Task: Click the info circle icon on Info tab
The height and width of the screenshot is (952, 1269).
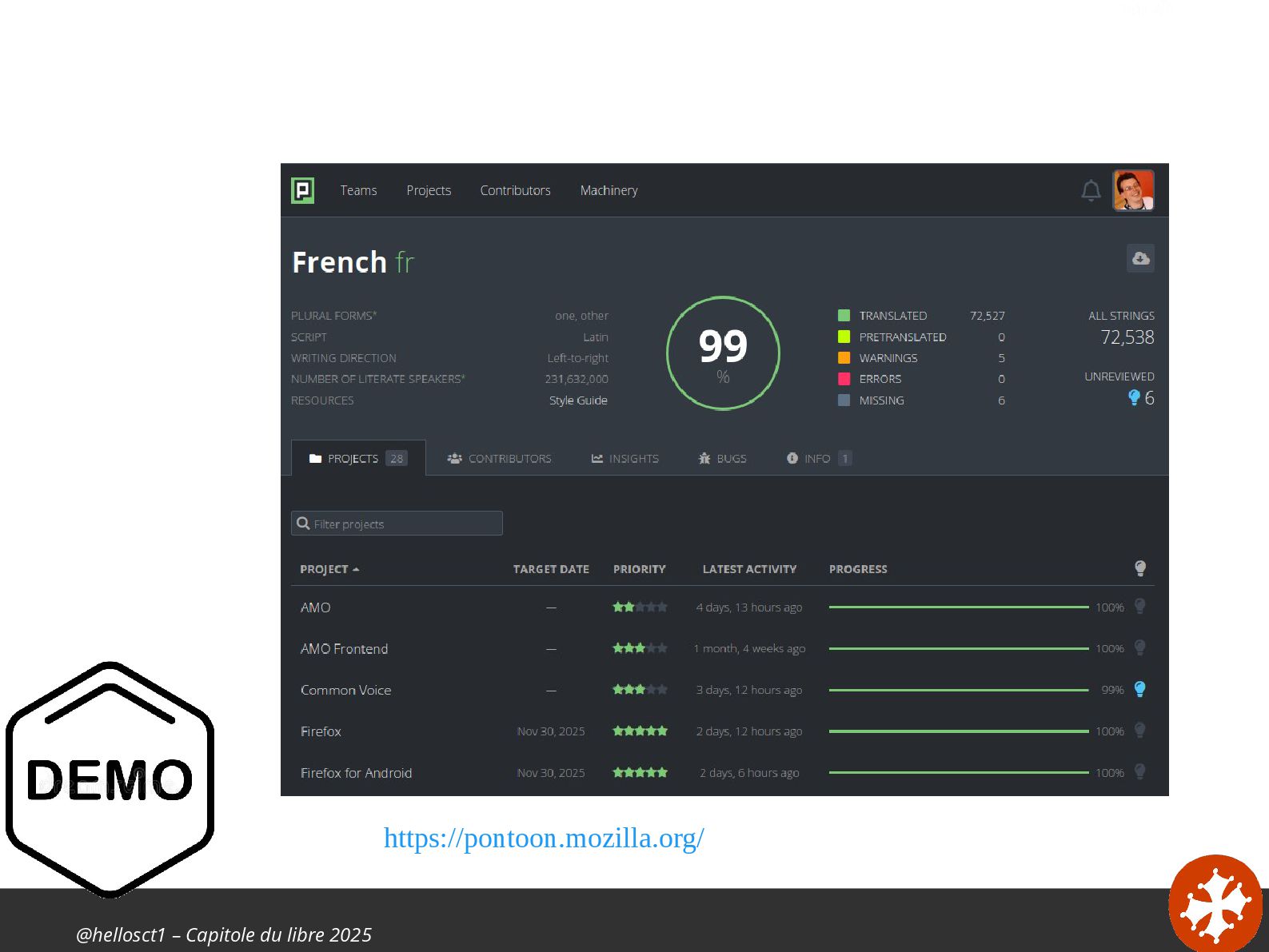Action: click(x=792, y=459)
